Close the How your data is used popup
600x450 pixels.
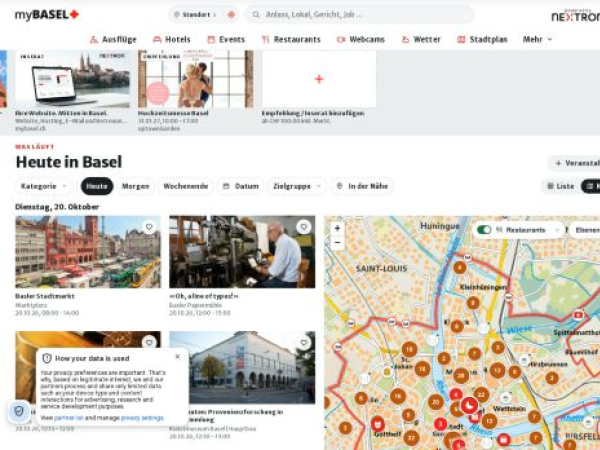tap(178, 356)
